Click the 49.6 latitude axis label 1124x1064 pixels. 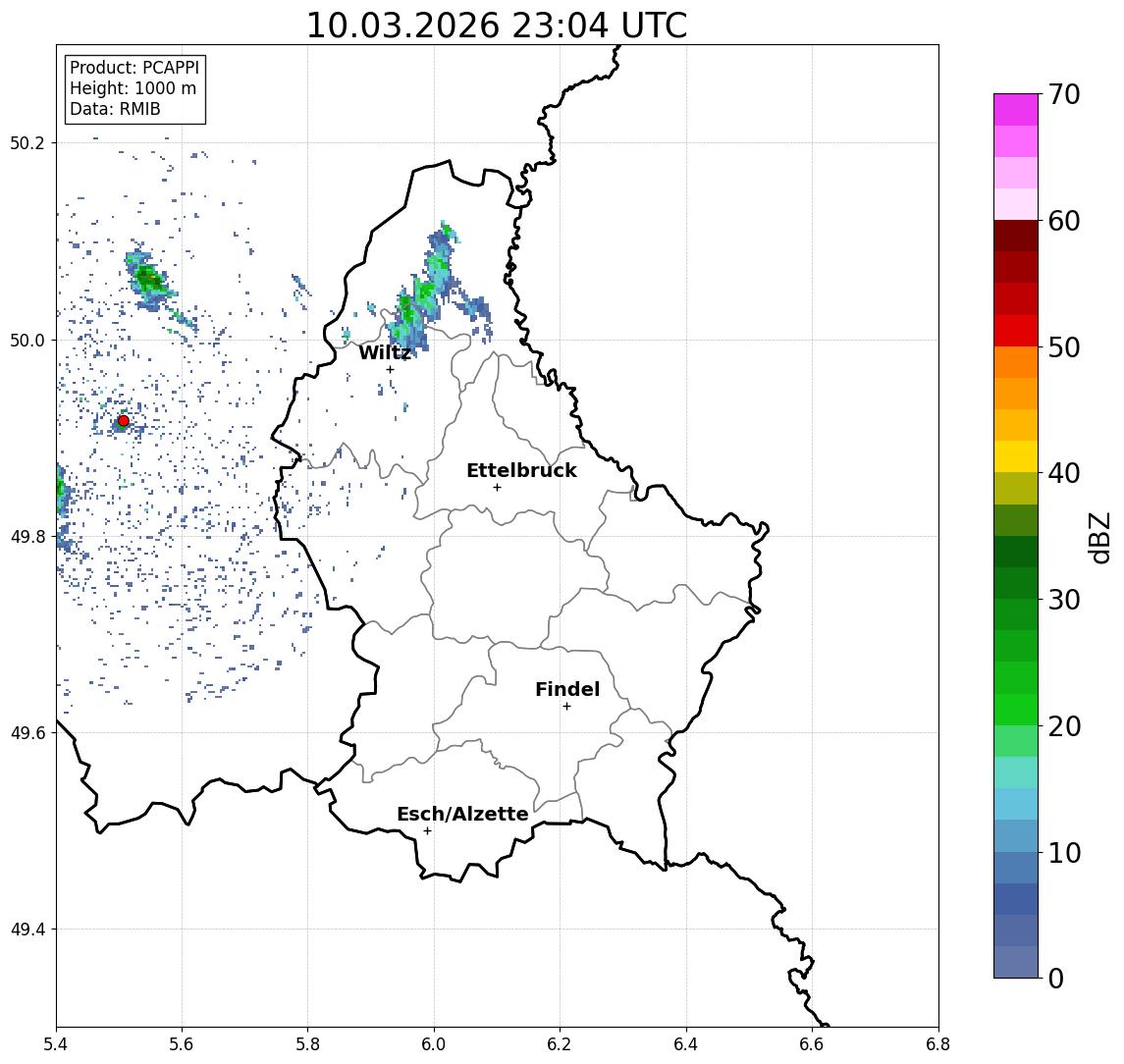coord(27,733)
